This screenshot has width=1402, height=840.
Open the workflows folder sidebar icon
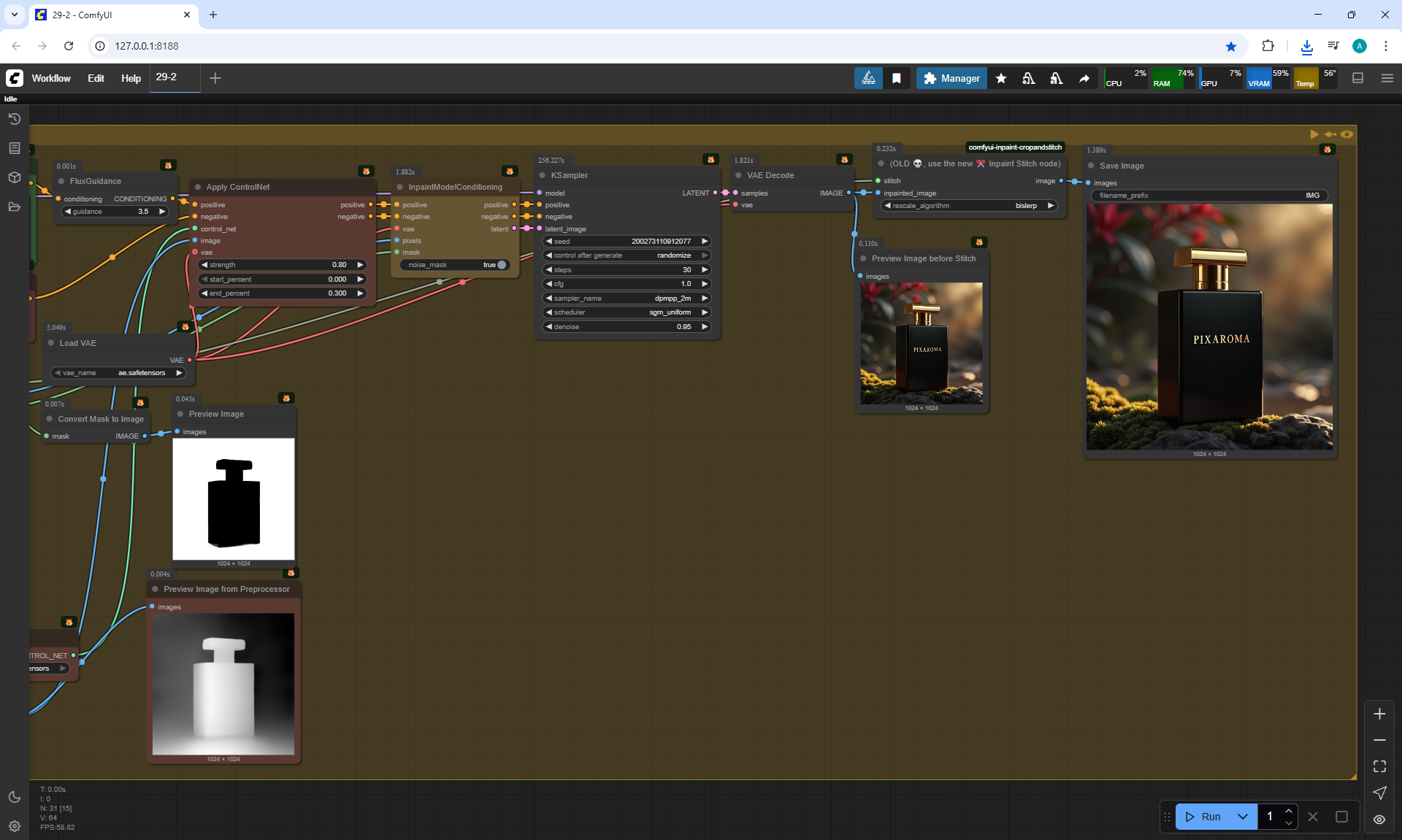(14, 207)
